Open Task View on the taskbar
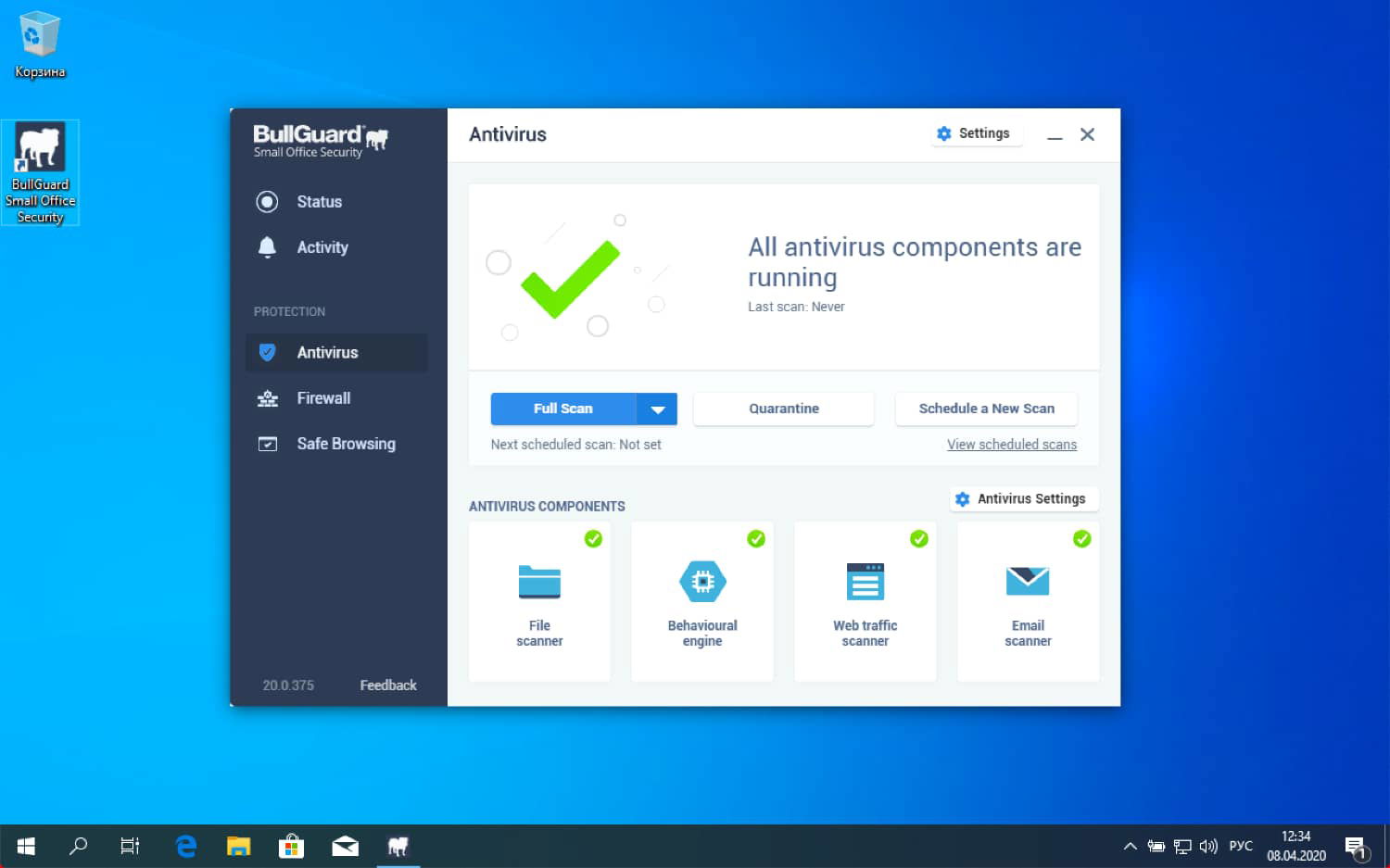 (130, 846)
